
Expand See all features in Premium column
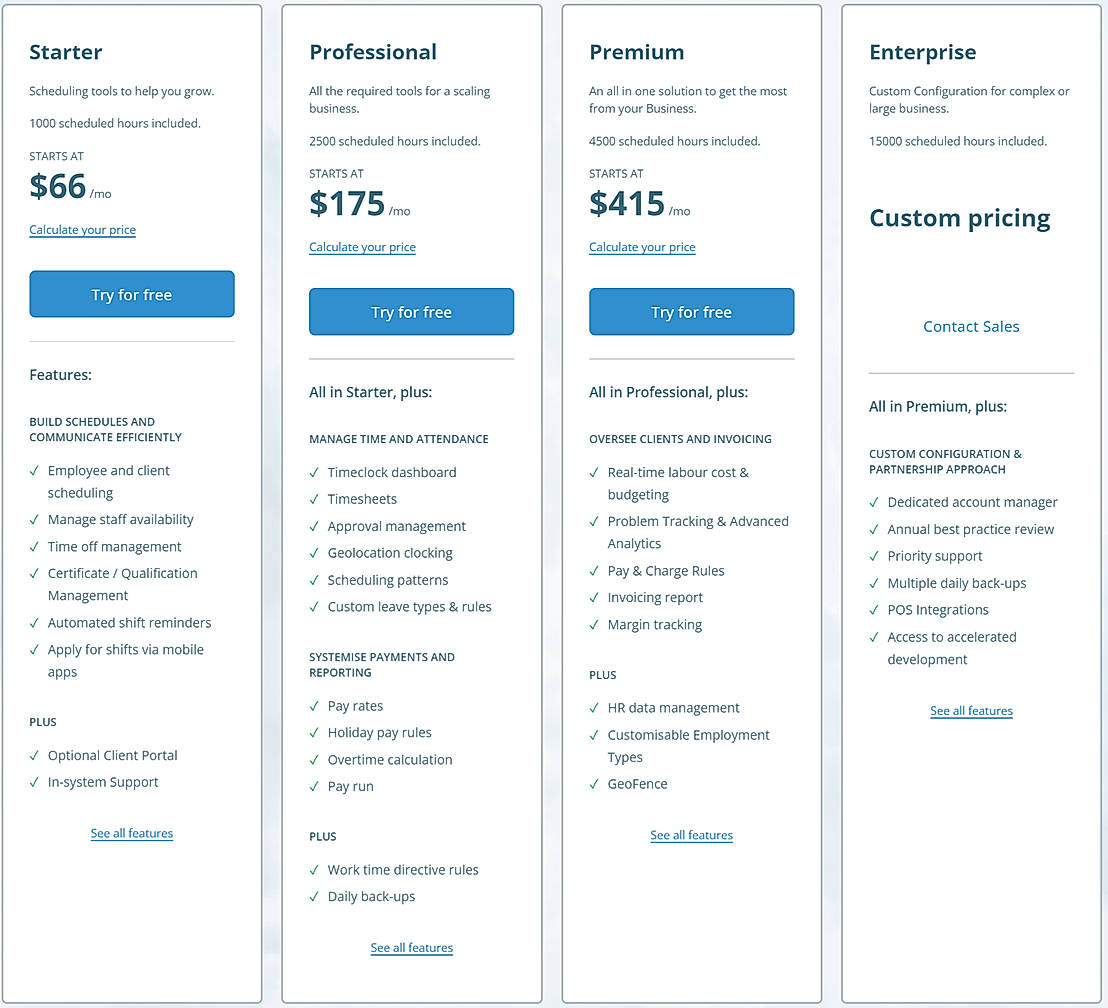(691, 835)
